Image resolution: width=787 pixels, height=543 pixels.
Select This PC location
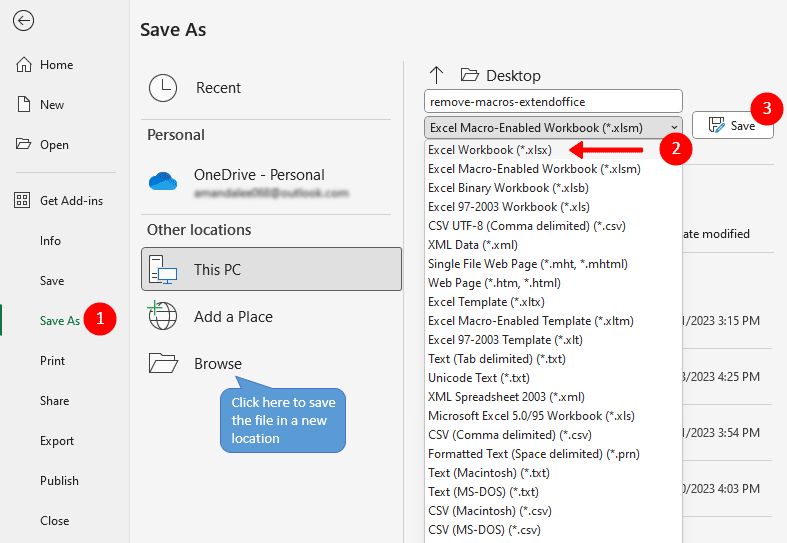pyautogui.click(x=272, y=269)
